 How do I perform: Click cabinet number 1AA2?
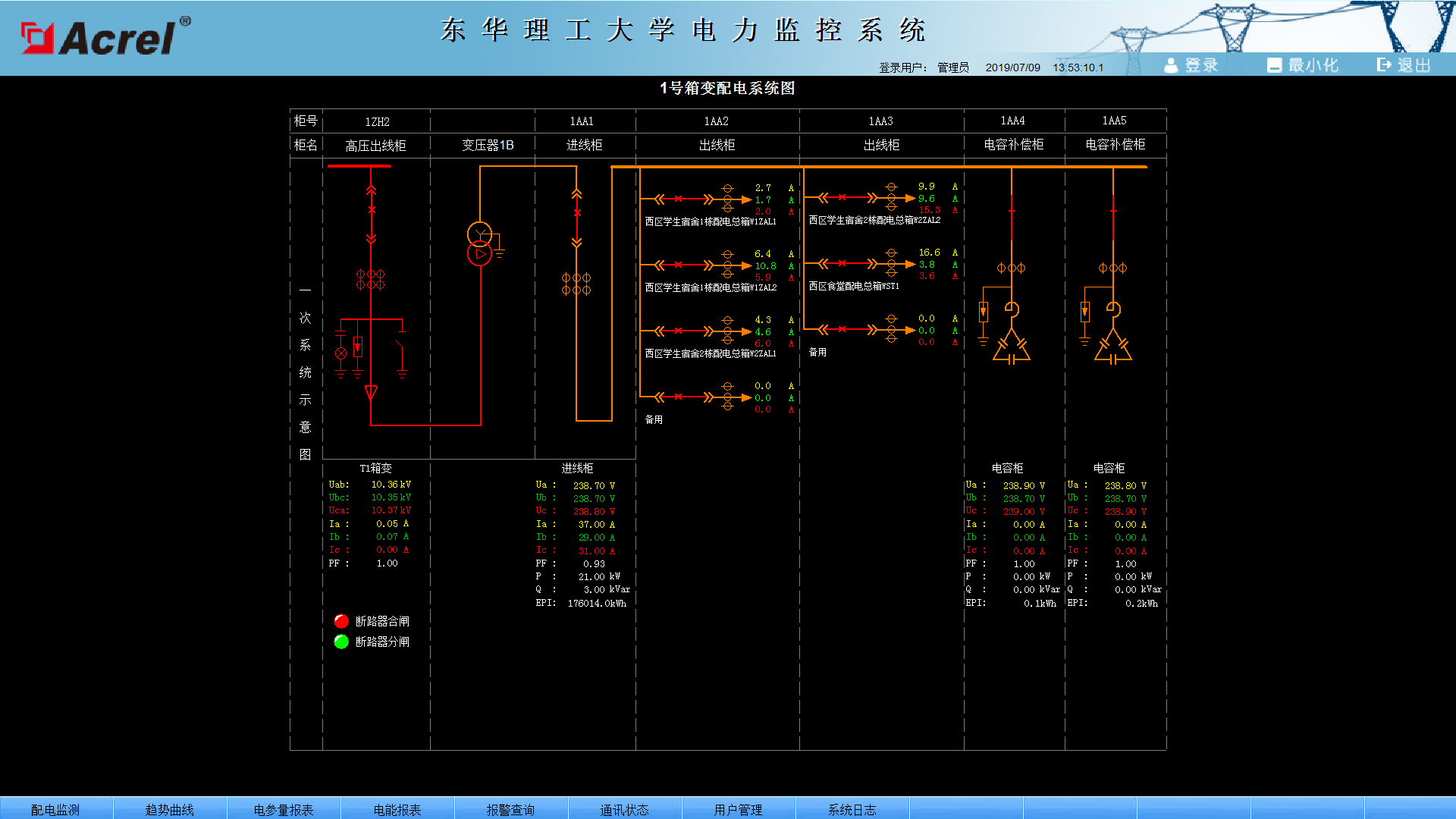(717, 121)
